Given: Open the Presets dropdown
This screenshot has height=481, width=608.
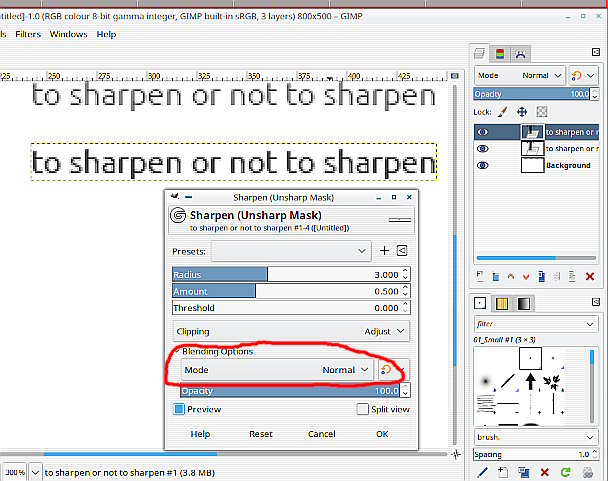Looking at the screenshot, I should click(291, 251).
